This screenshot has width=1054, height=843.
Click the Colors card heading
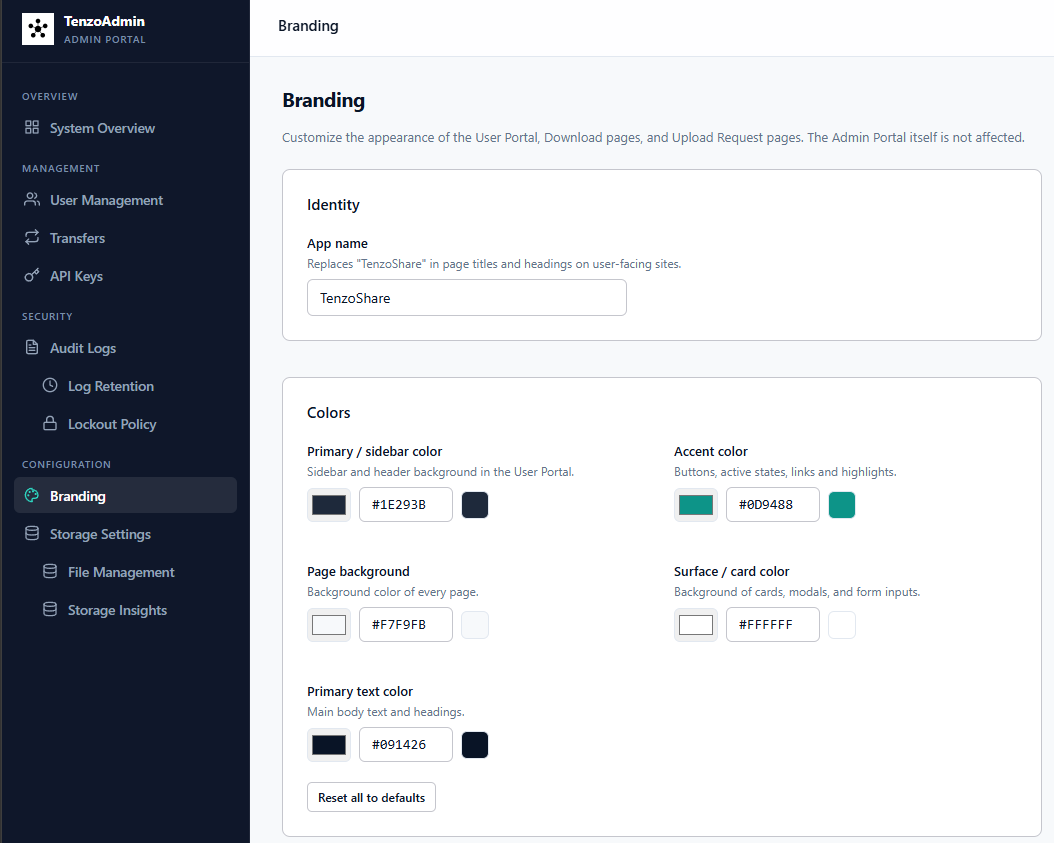click(x=329, y=412)
